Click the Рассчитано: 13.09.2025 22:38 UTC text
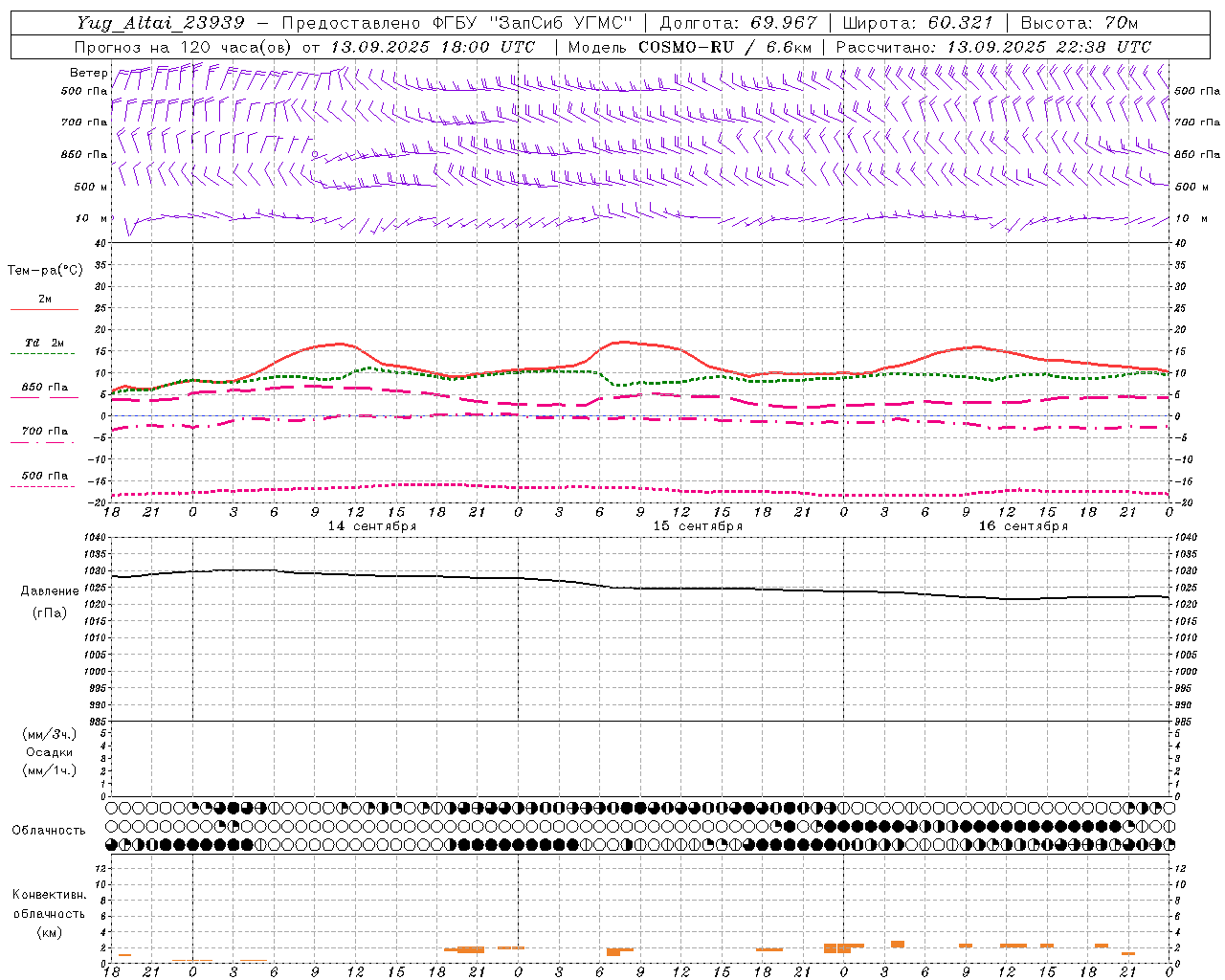Viewport: 1225px width, 980px height. click(x=993, y=47)
